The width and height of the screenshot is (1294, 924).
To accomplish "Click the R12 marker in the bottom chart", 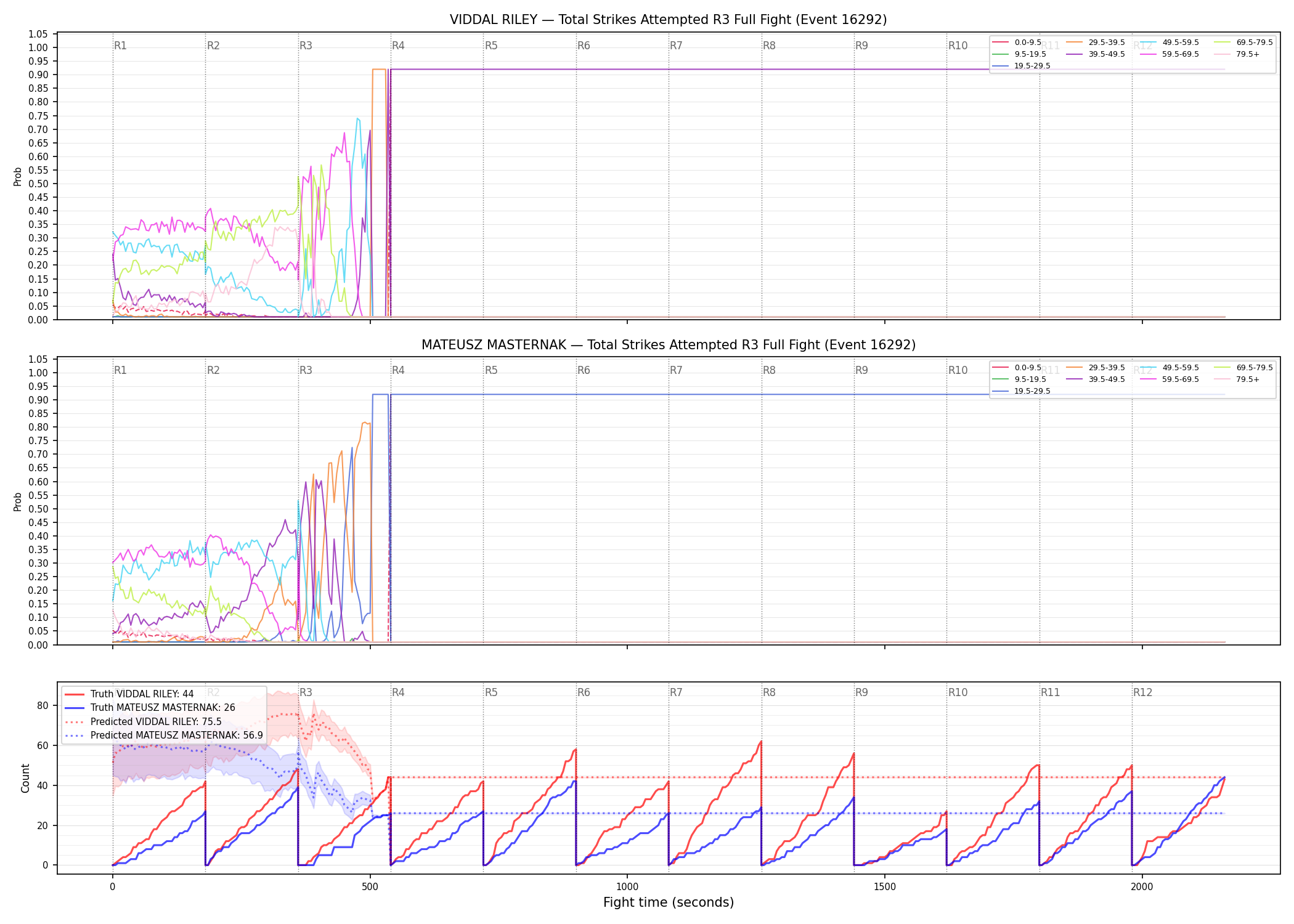I will pos(1142,692).
